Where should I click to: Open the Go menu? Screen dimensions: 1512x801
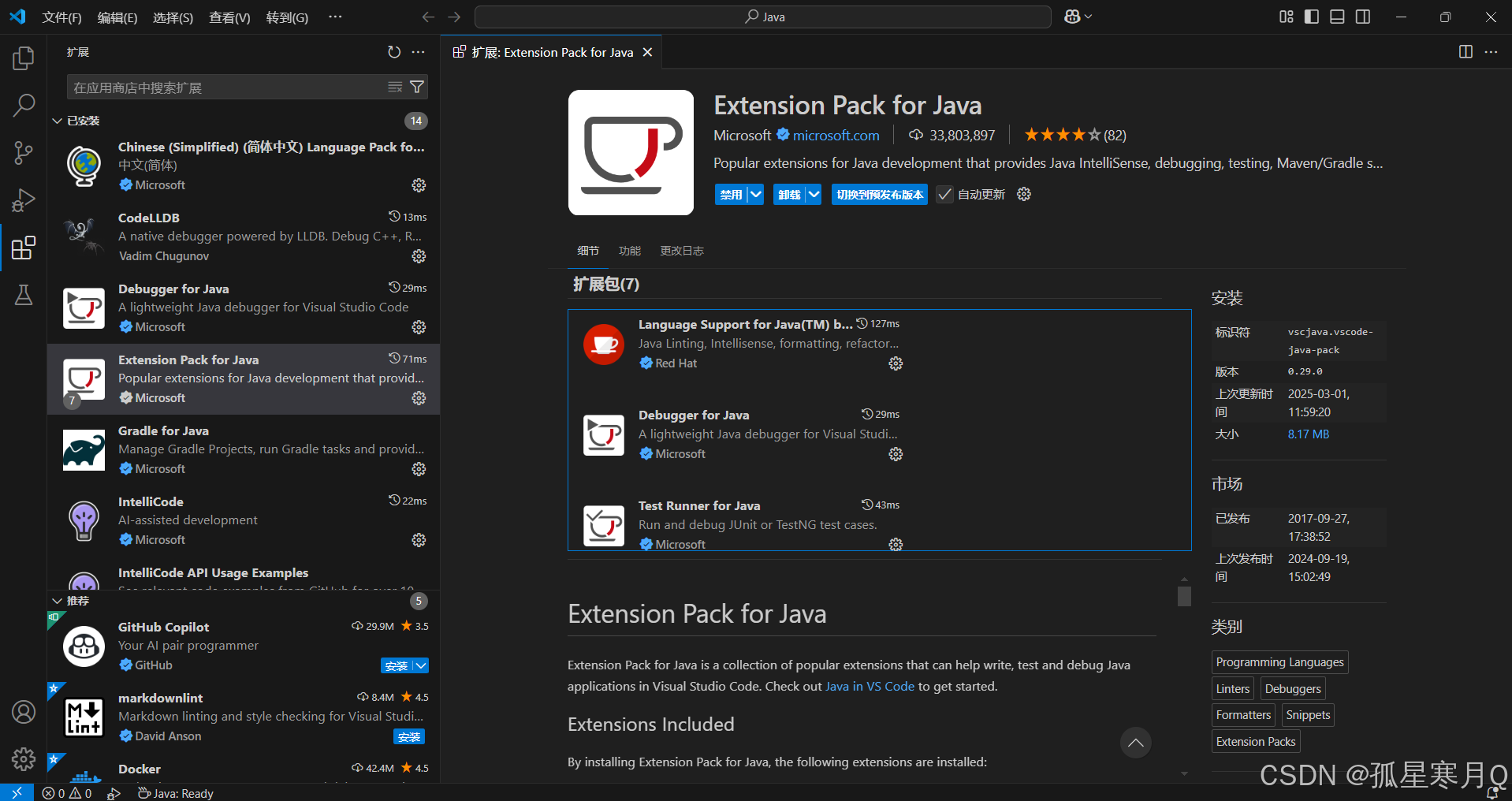pos(287,17)
